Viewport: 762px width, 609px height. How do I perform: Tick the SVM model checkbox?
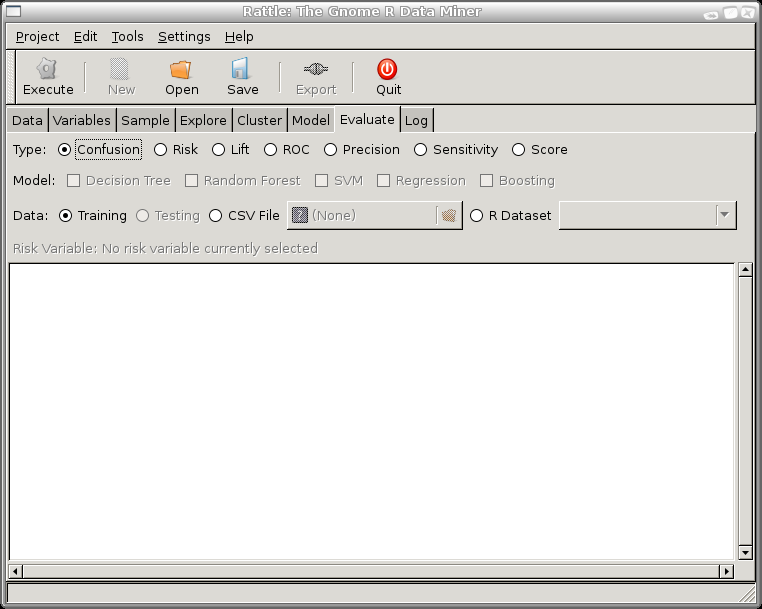321,180
